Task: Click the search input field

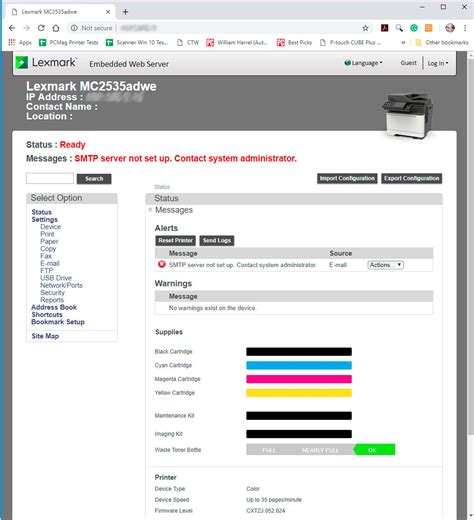Action: 50,178
